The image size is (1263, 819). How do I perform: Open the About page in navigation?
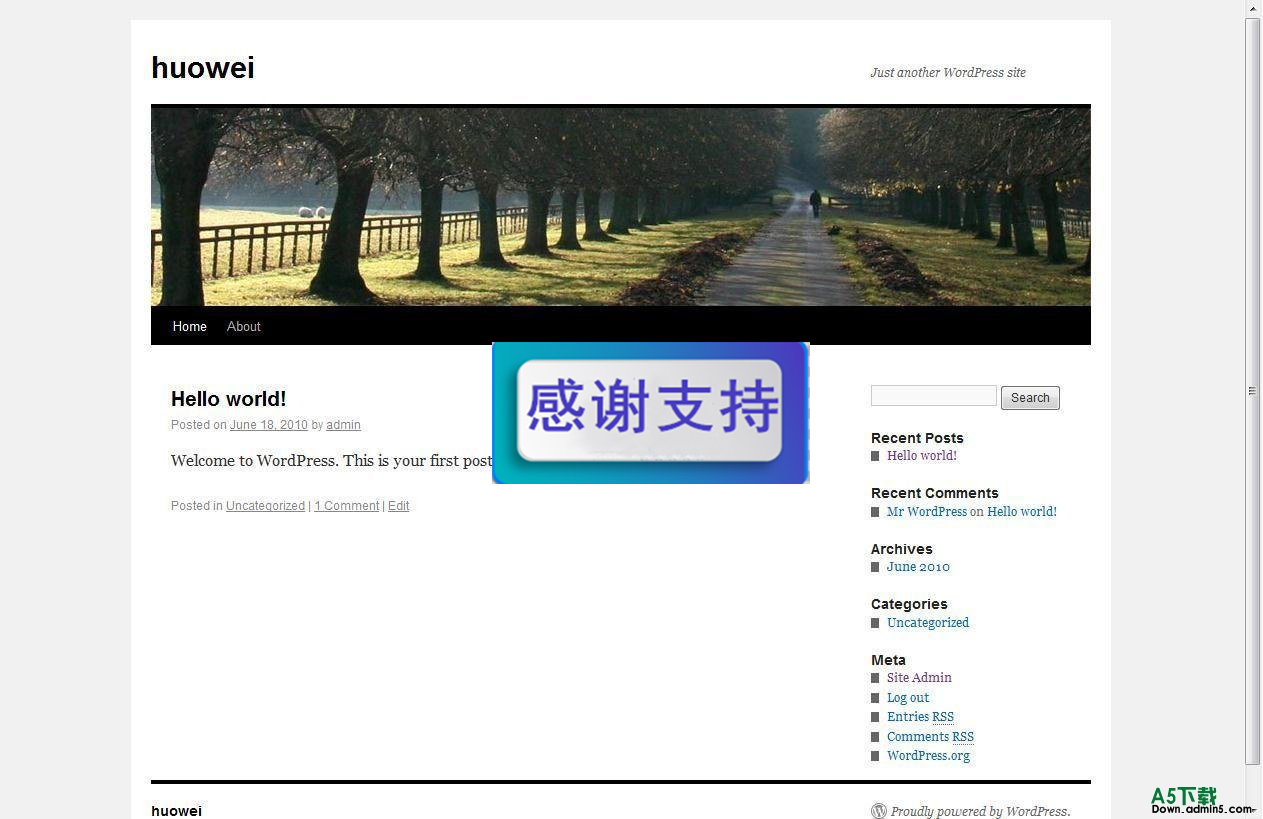point(243,327)
